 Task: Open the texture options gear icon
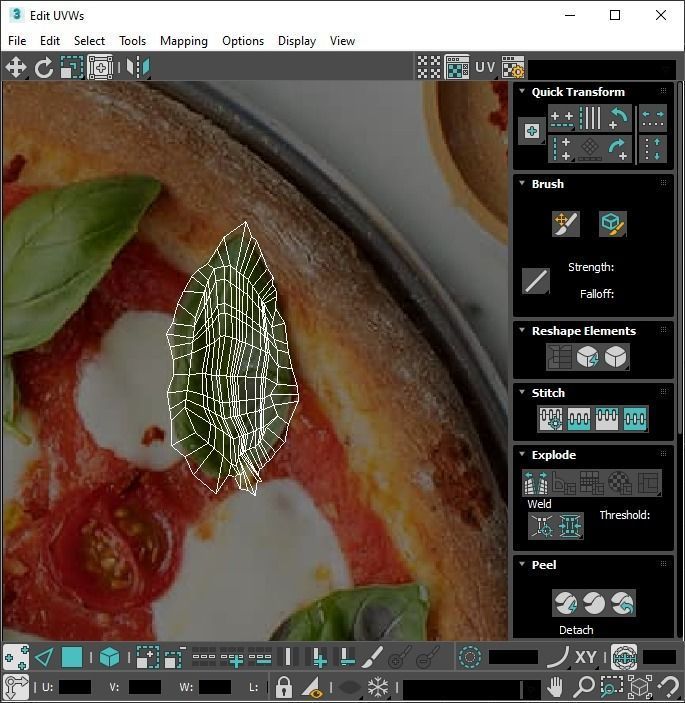point(513,68)
